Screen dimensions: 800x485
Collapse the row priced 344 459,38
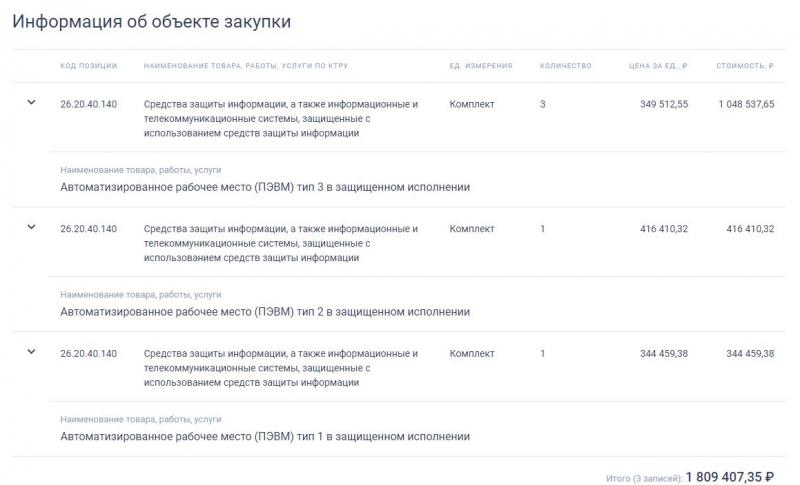31,351
